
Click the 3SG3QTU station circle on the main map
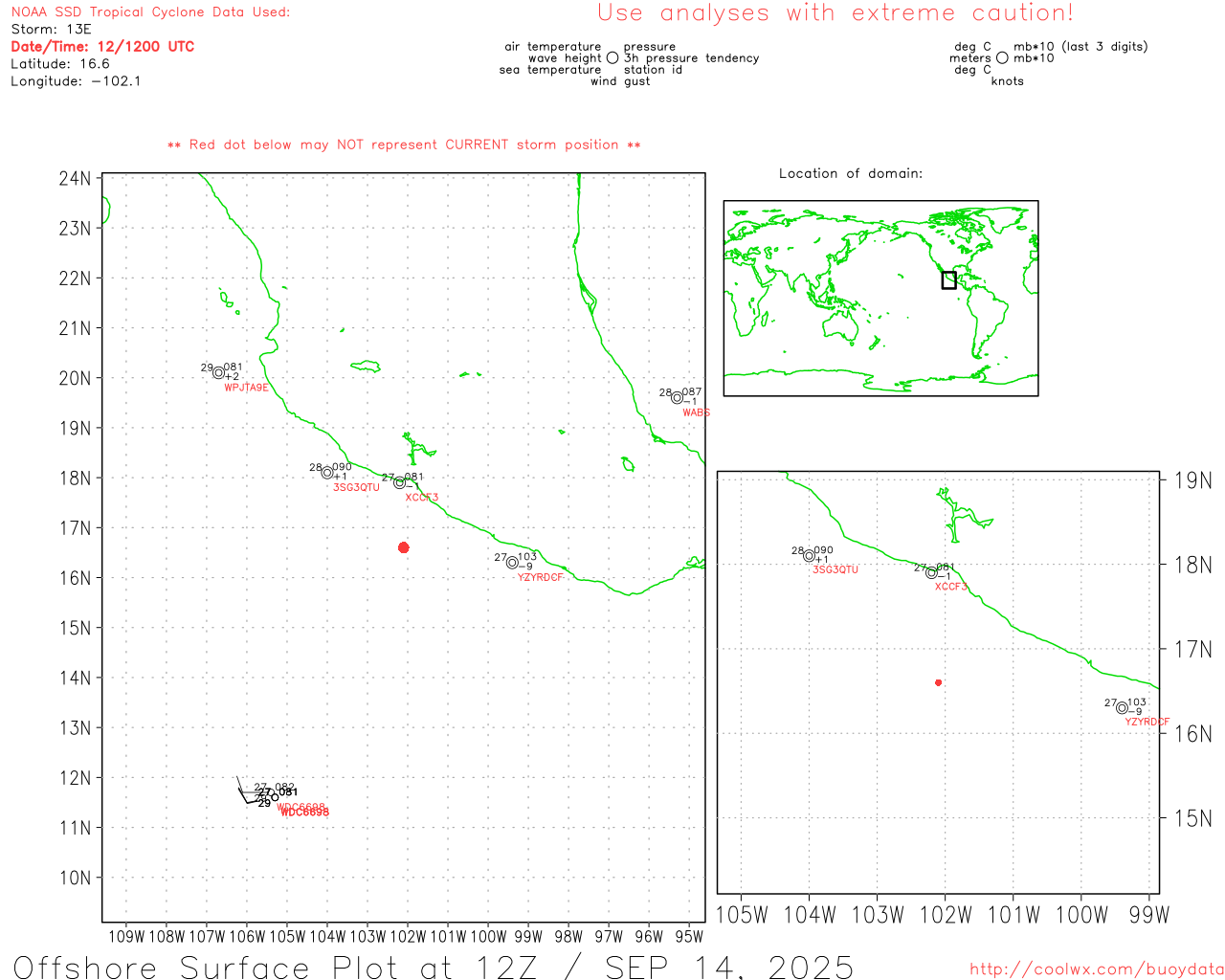tap(327, 472)
